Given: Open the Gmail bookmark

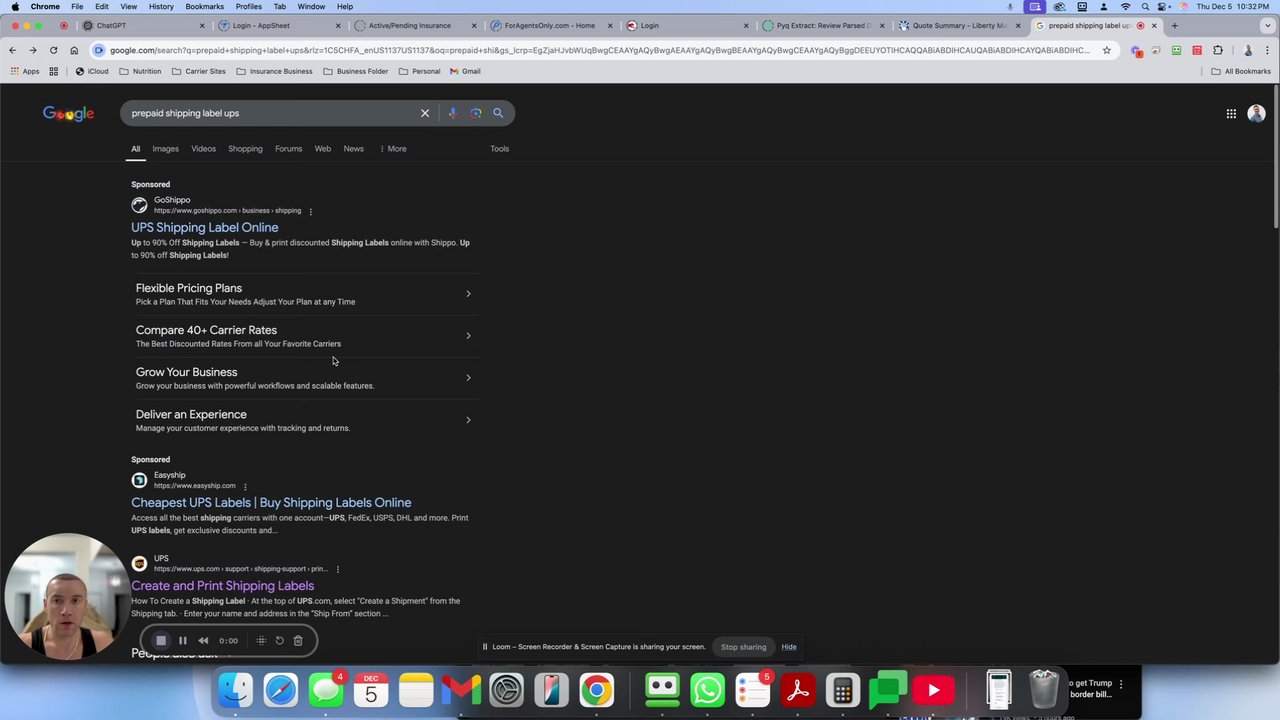Looking at the screenshot, I should 465,71.
